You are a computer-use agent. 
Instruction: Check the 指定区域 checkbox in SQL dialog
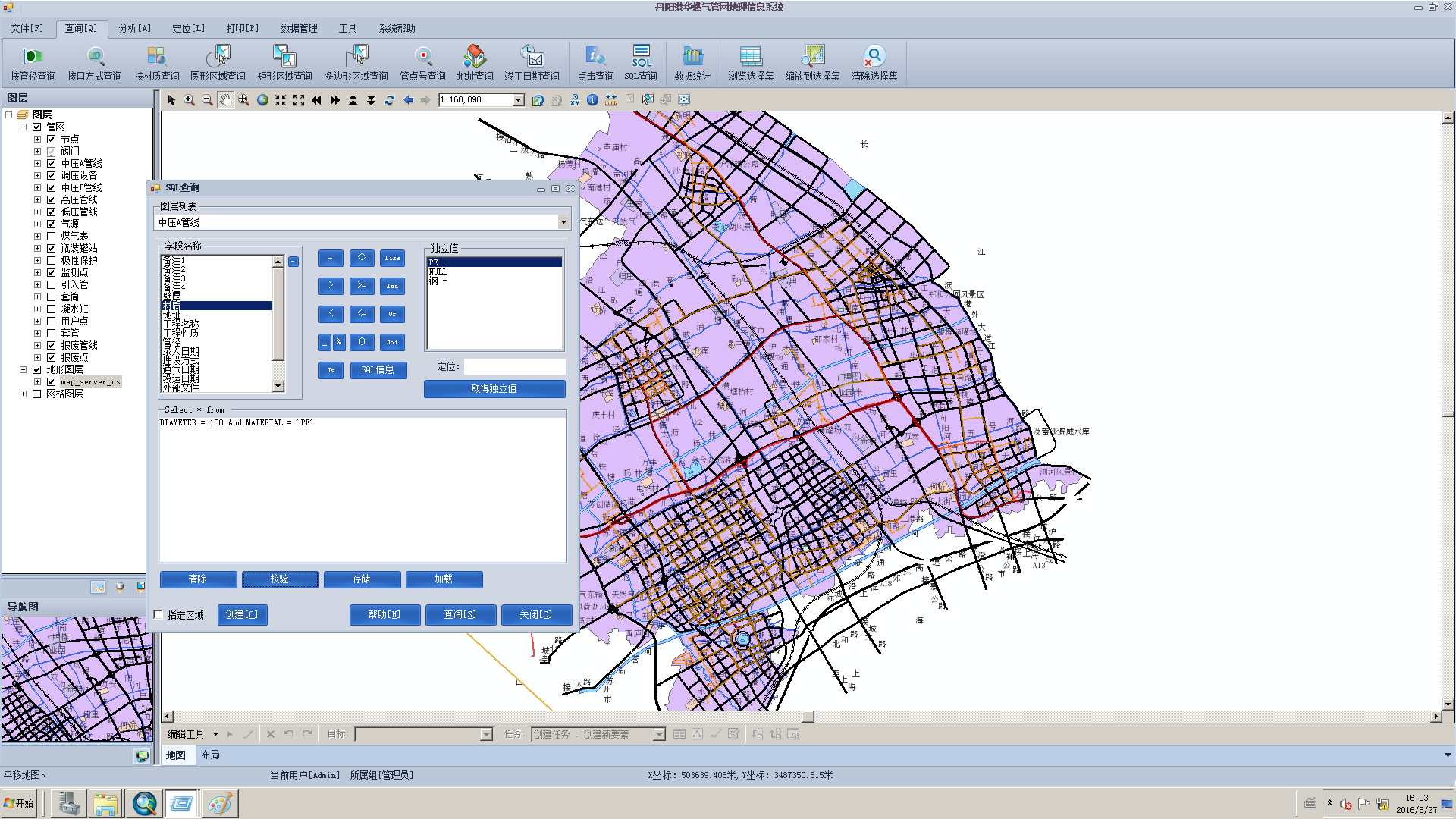(158, 615)
